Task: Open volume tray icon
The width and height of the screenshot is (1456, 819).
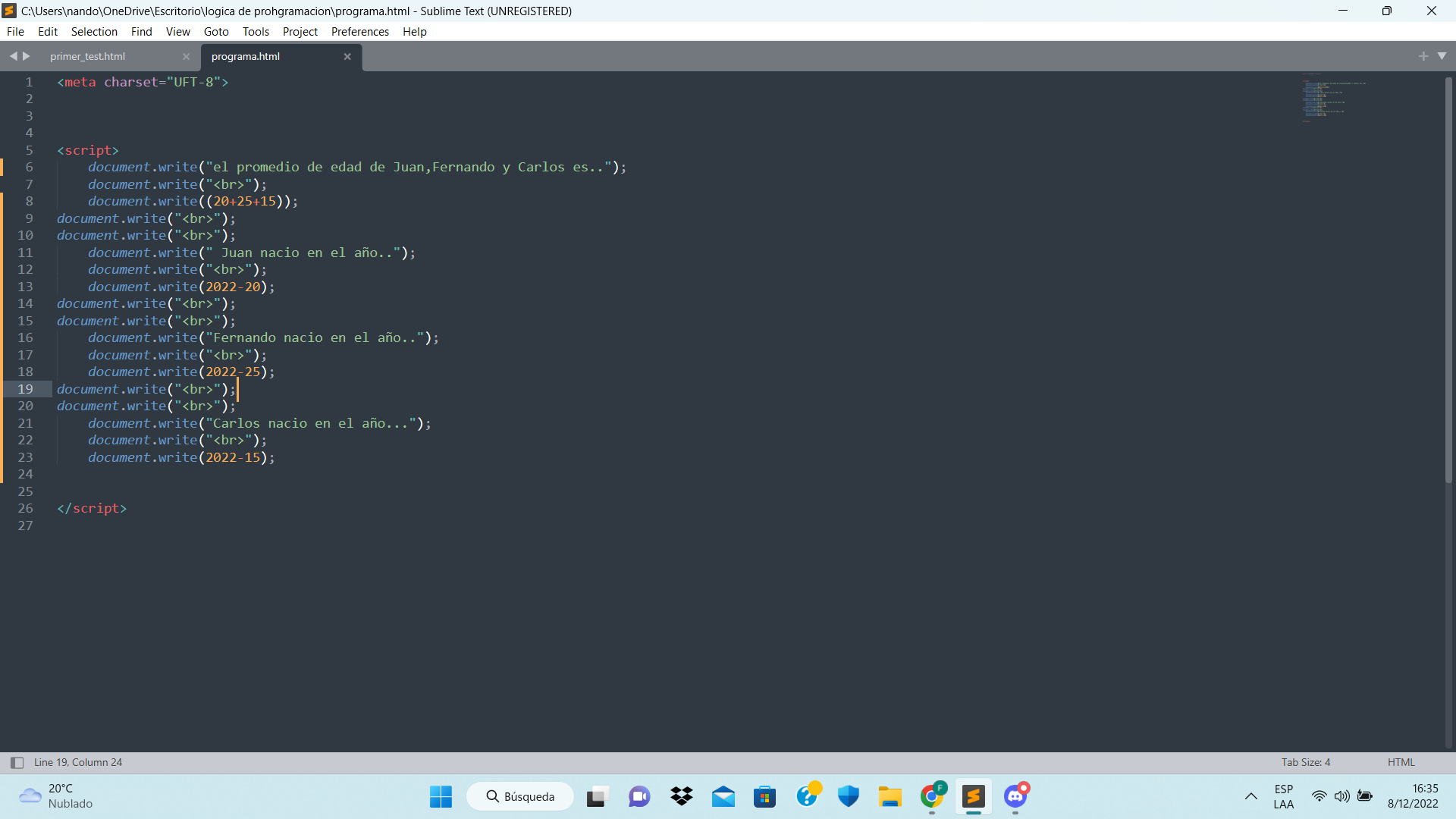Action: point(1342,796)
